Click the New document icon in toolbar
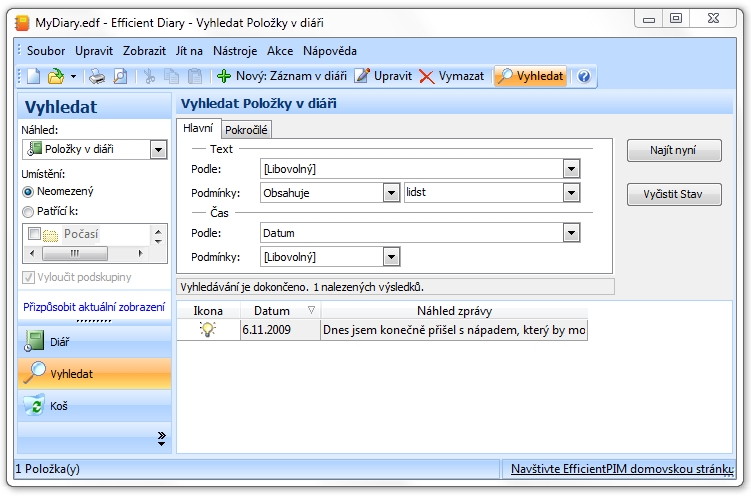Image resolution: width=751 pixels, height=497 pixels. pyautogui.click(x=34, y=76)
